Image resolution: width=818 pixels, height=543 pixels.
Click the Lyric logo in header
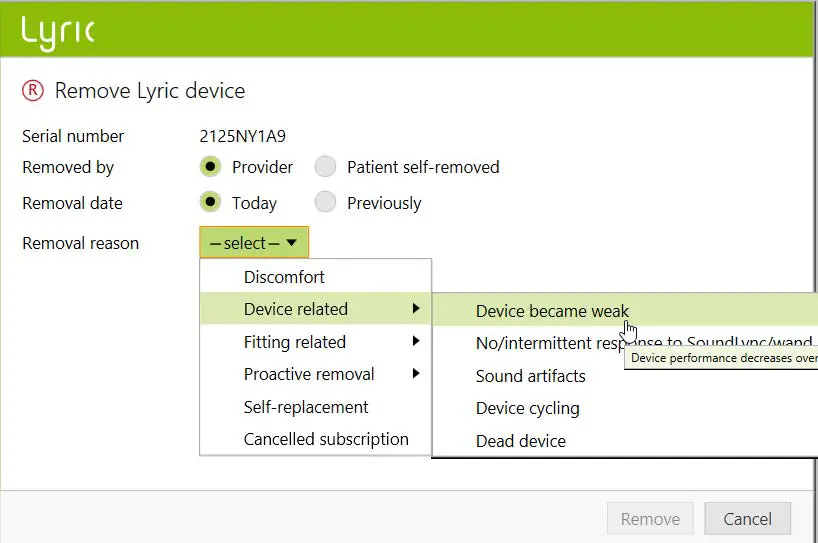(x=57, y=32)
